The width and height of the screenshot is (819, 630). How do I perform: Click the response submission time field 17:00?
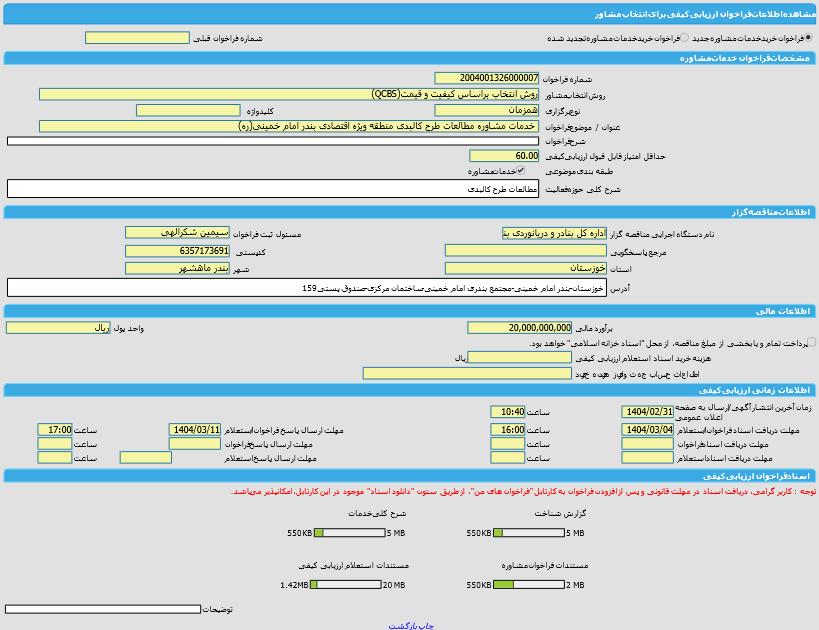click(x=55, y=429)
